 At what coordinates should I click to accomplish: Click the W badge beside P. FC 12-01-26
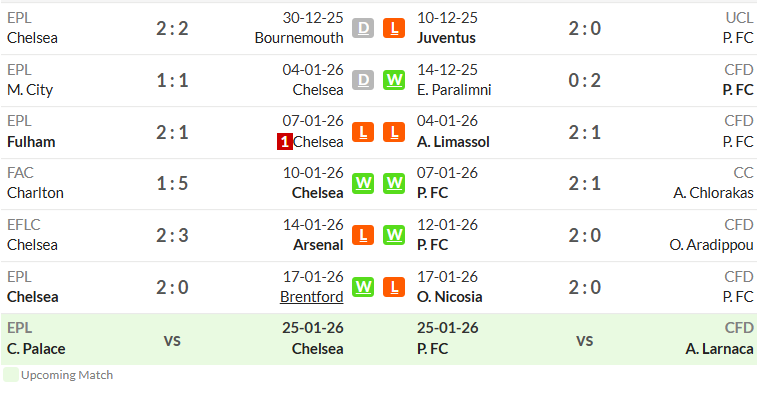pyautogui.click(x=394, y=235)
